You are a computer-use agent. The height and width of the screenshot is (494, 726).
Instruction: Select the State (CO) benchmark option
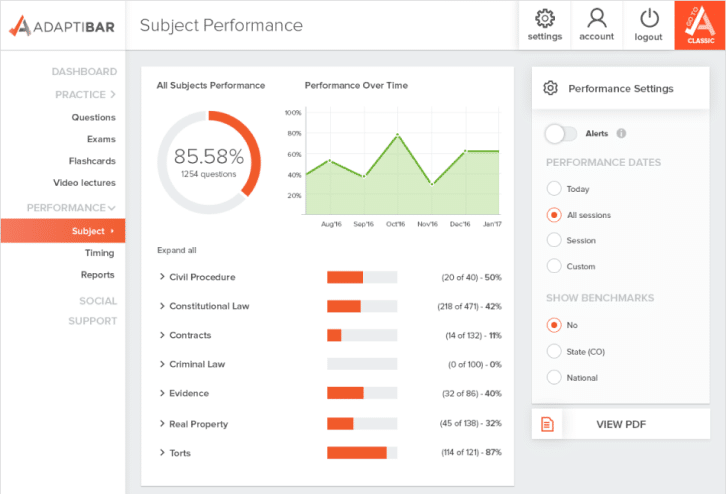click(x=554, y=351)
